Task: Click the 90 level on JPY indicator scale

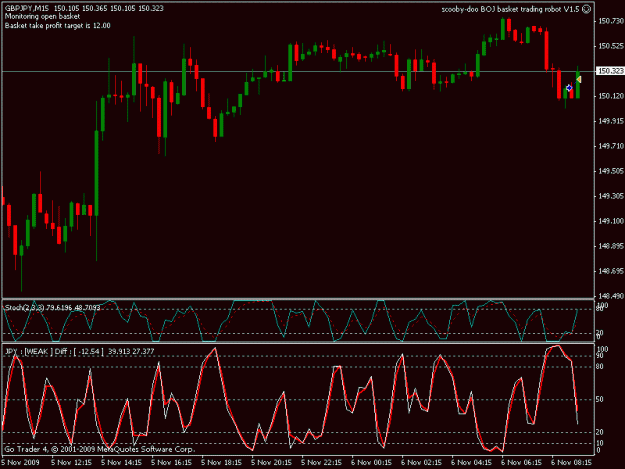Action: tap(599, 356)
